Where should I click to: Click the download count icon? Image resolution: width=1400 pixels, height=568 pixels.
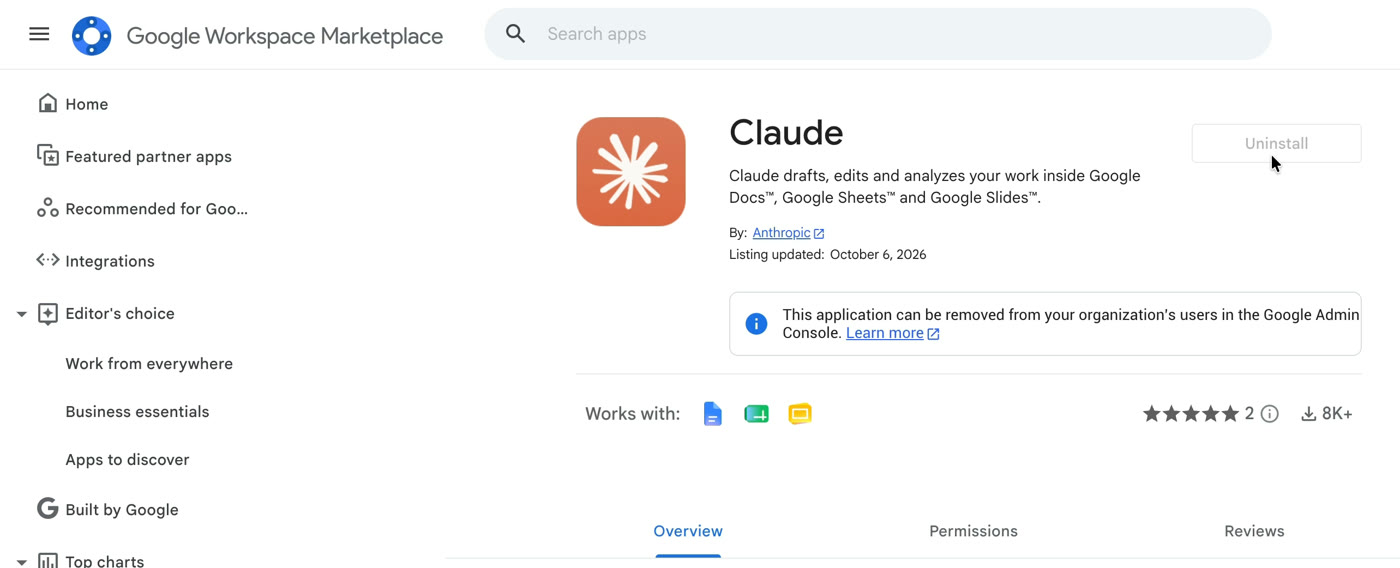coord(1308,413)
